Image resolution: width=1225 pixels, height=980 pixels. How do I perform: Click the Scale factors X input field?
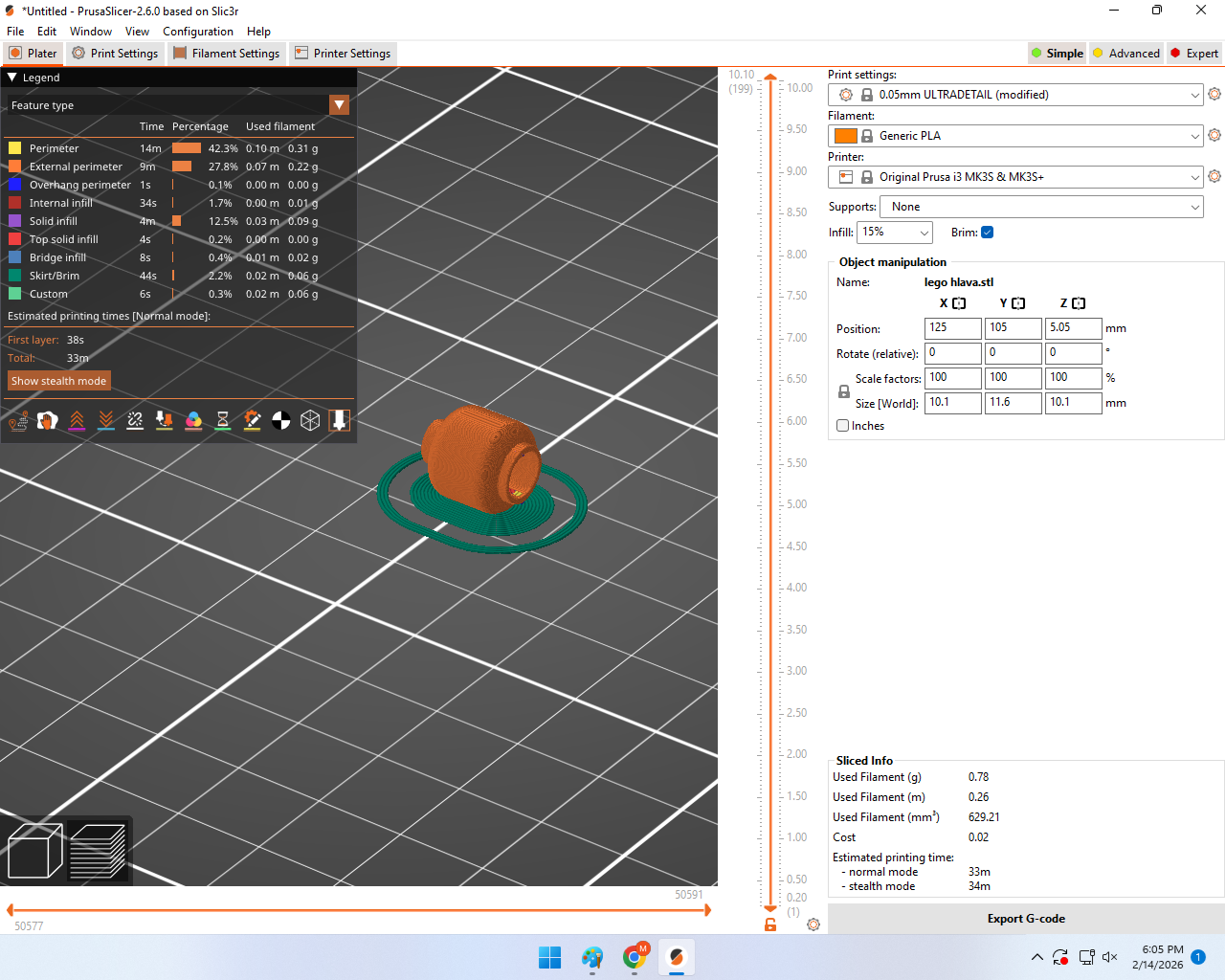953,378
